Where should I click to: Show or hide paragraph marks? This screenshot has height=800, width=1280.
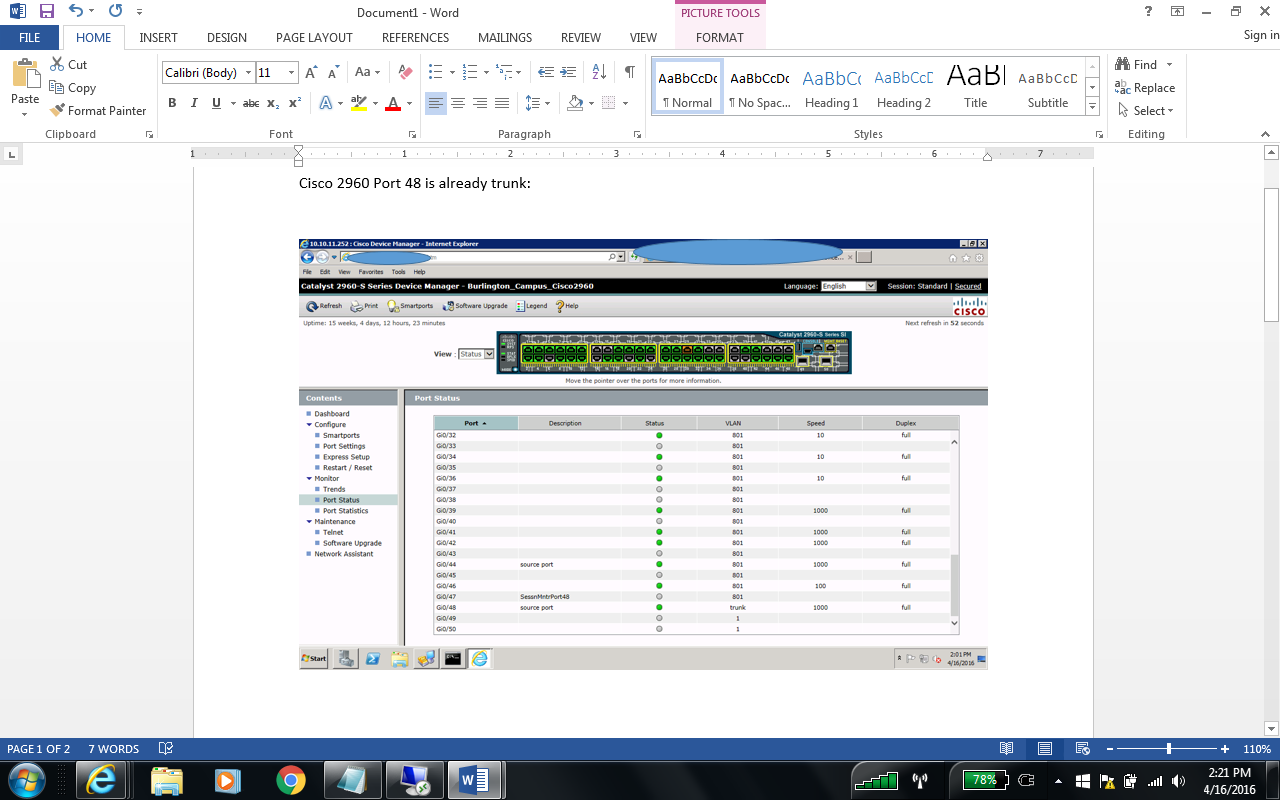(629, 72)
